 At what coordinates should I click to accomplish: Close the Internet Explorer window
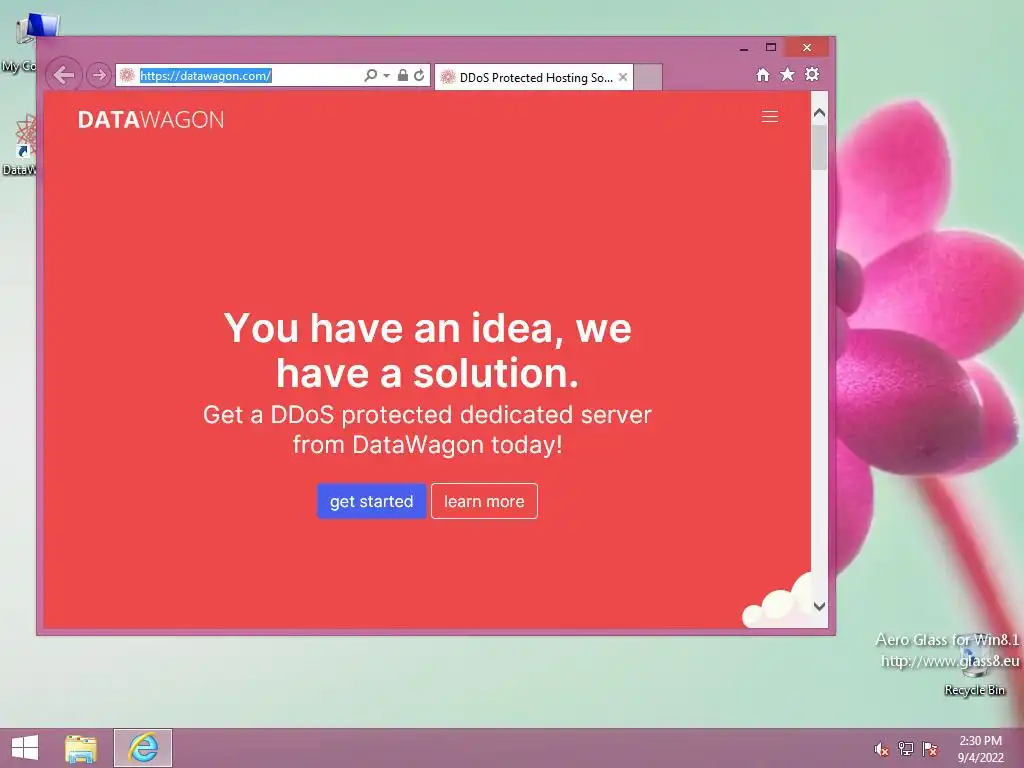(807, 48)
